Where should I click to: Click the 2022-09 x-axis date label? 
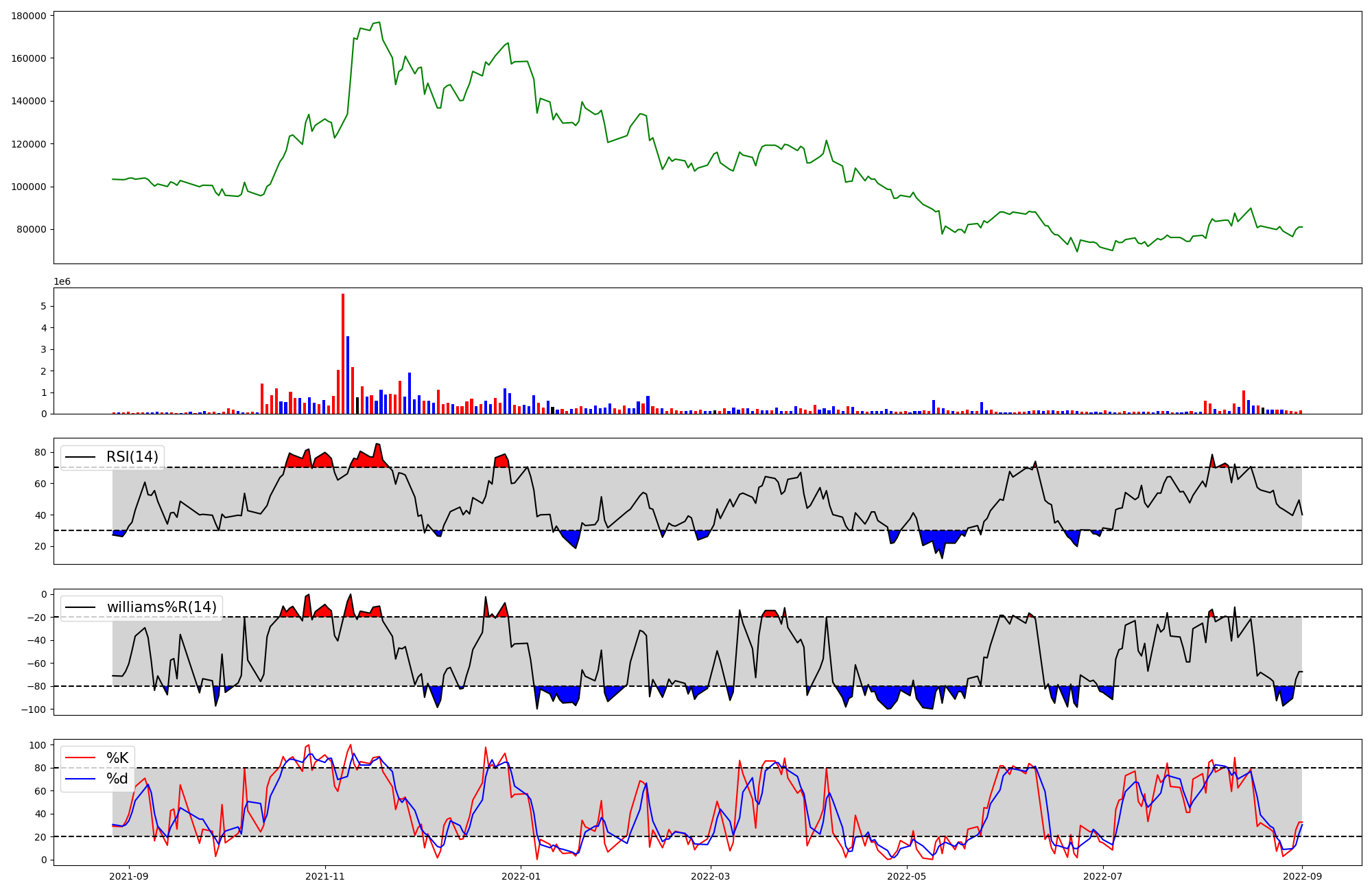[x=1302, y=876]
